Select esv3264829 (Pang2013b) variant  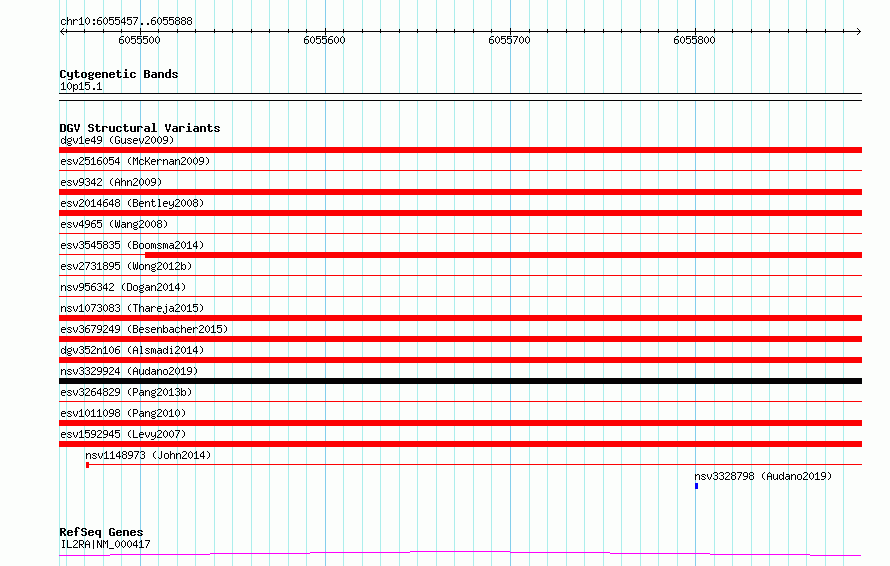coord(126,392)
